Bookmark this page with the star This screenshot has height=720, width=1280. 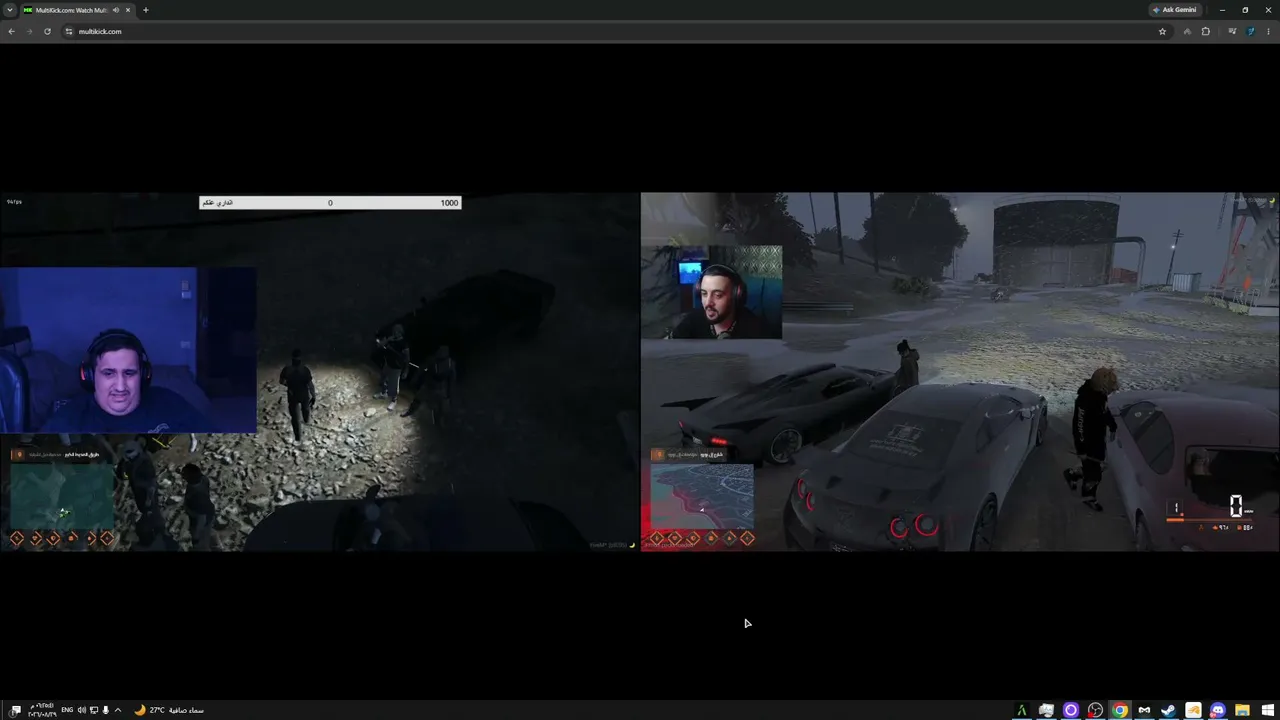pyautogui.click(x=1162, y=31)
